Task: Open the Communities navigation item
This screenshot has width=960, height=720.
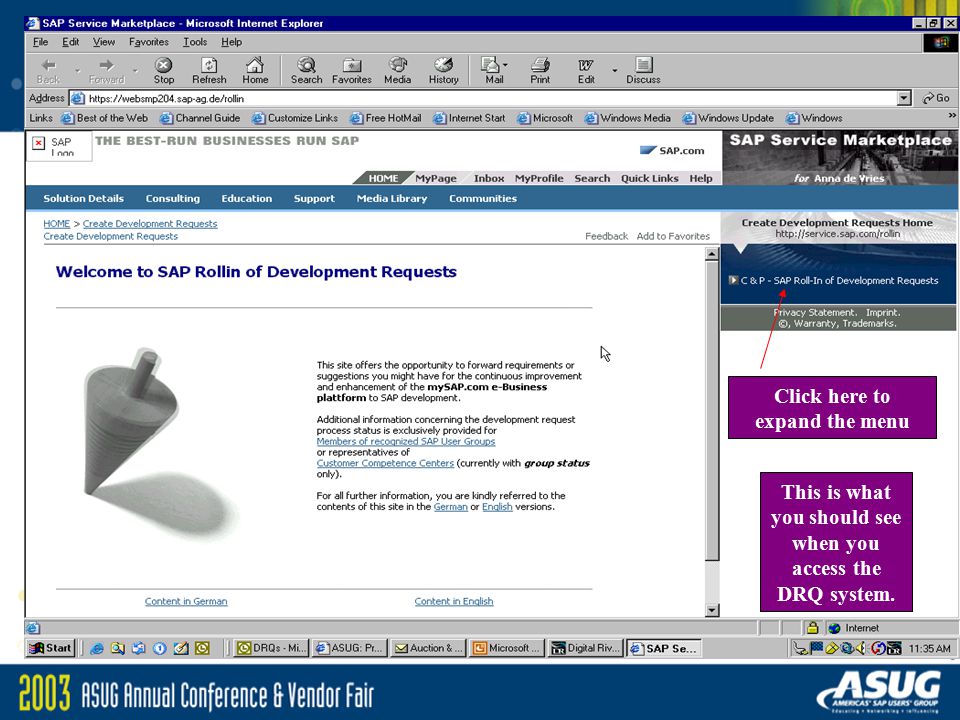Action: [x=483, y=198]
